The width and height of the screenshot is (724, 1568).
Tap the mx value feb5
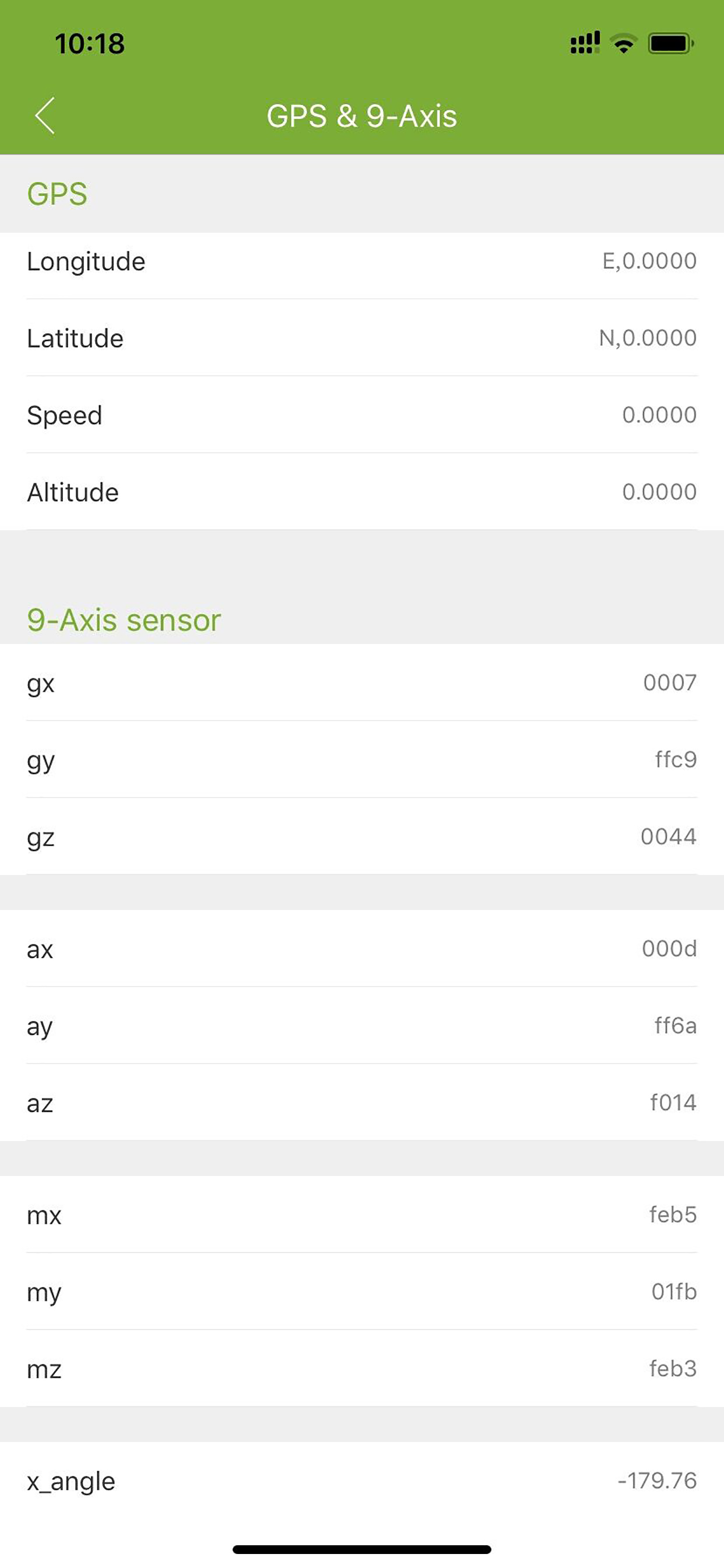coord(673,1214)
